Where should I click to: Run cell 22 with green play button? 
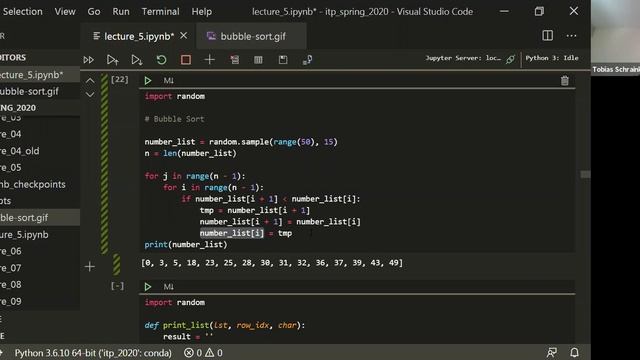point(148,80)
